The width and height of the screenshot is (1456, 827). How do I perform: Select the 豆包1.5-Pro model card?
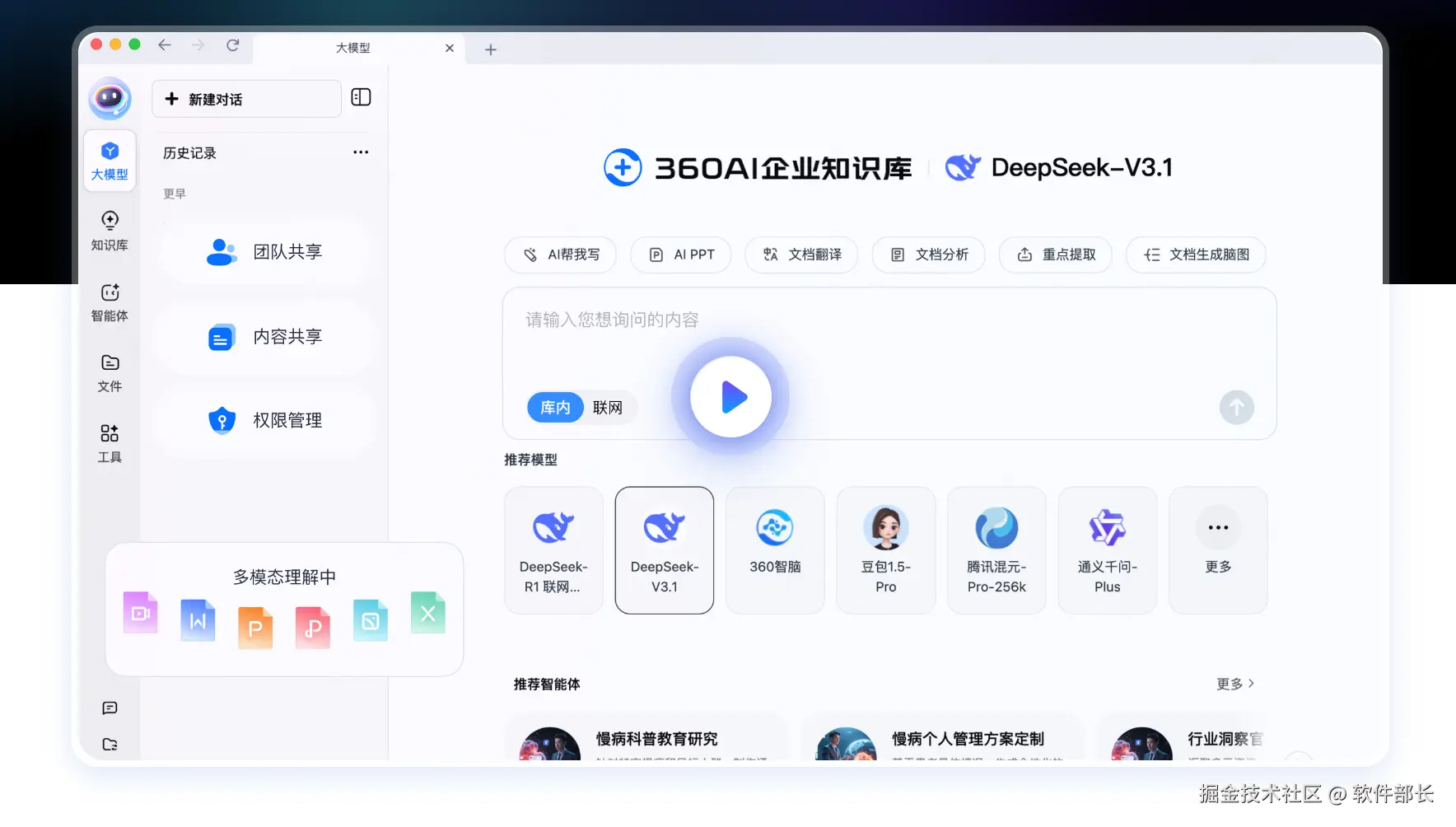(886, 550)
